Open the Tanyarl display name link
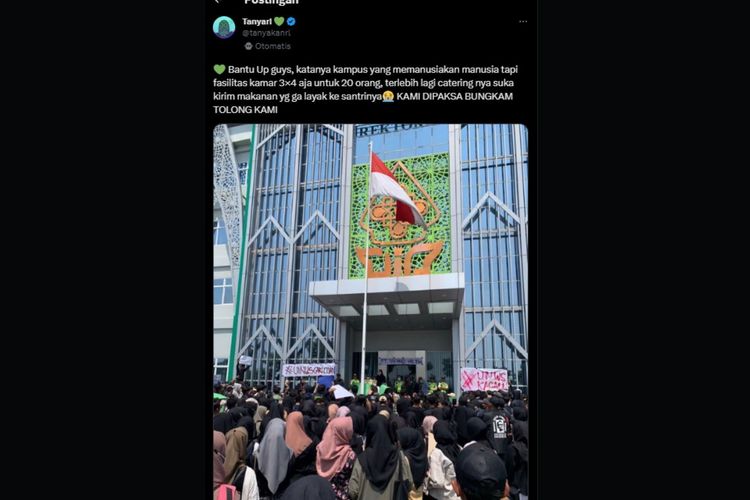The width and height of the screenshot is (750, 500). (x=257, y=22)
